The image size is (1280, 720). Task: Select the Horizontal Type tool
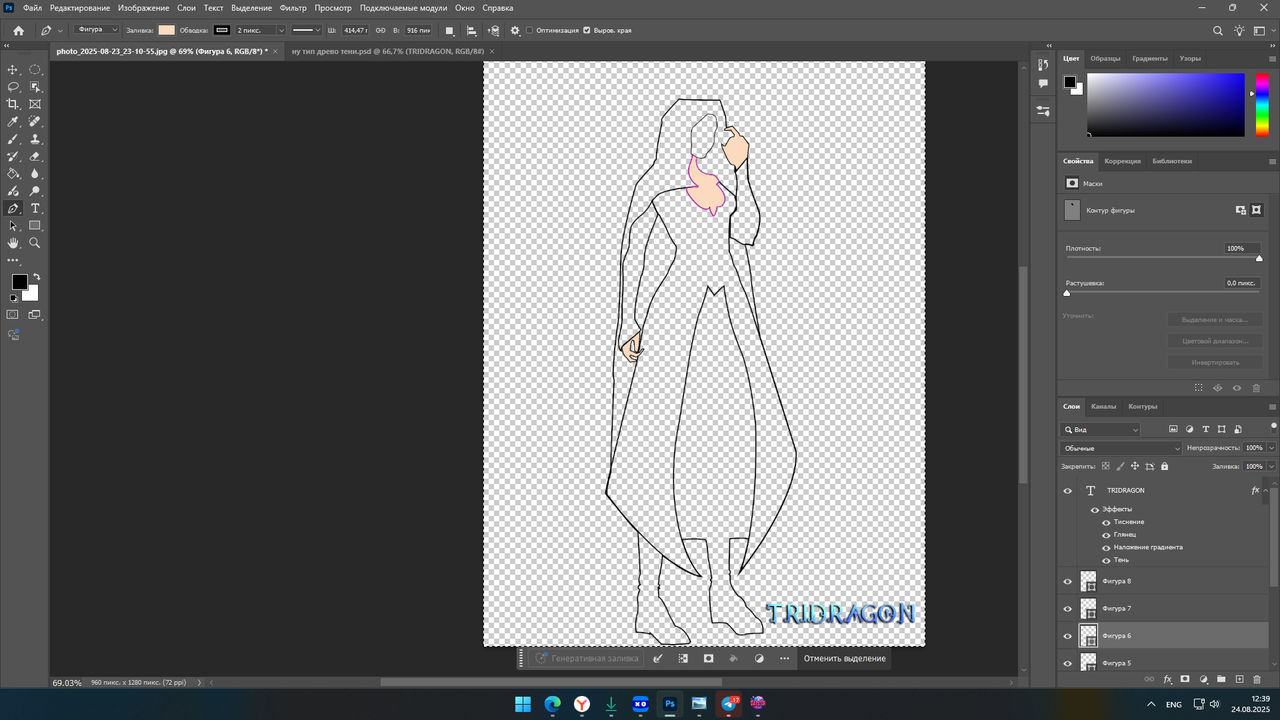pyautogui.click(x=35, y=208)
